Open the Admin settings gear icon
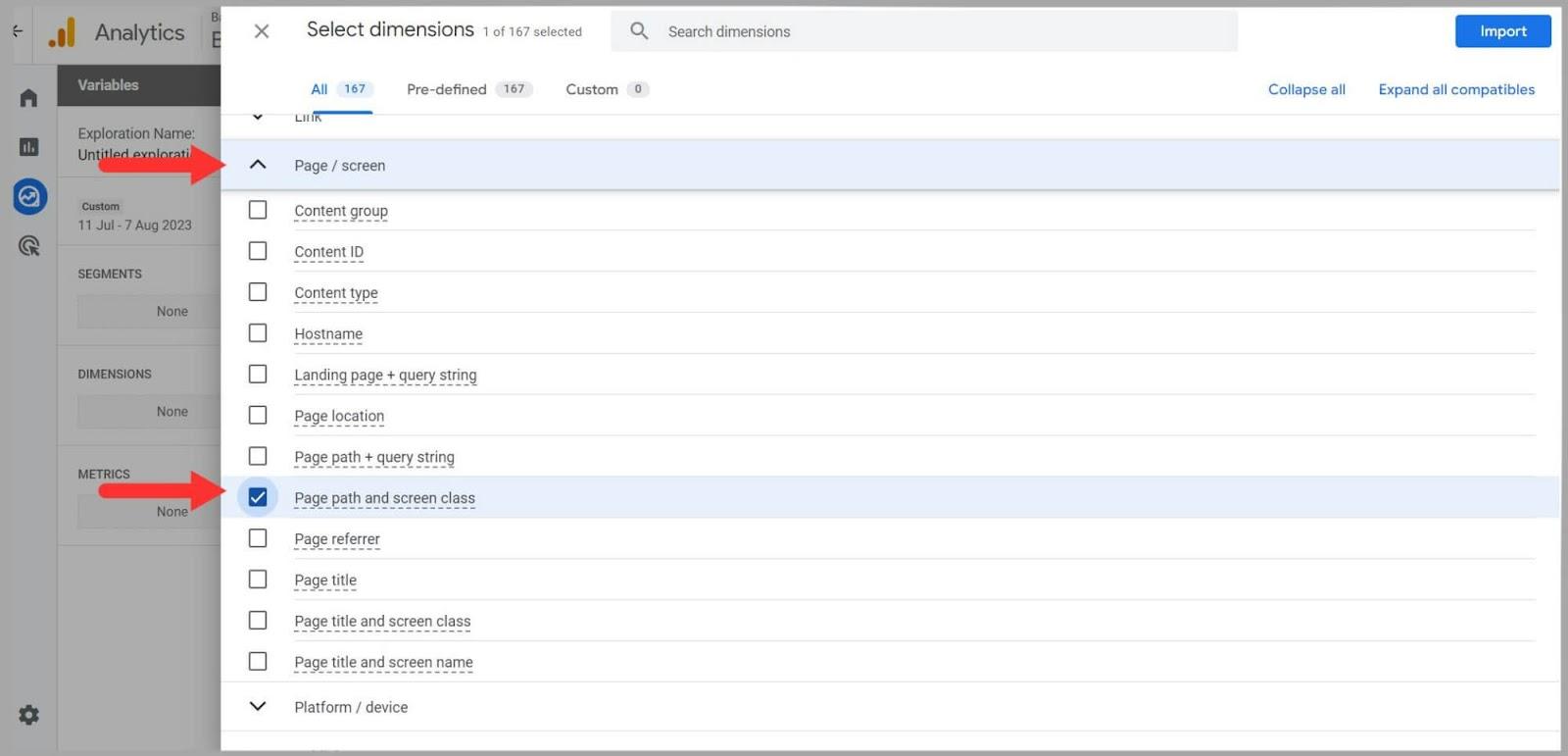The width and height of the screenshot is (1568, 756). coord(29,715)
